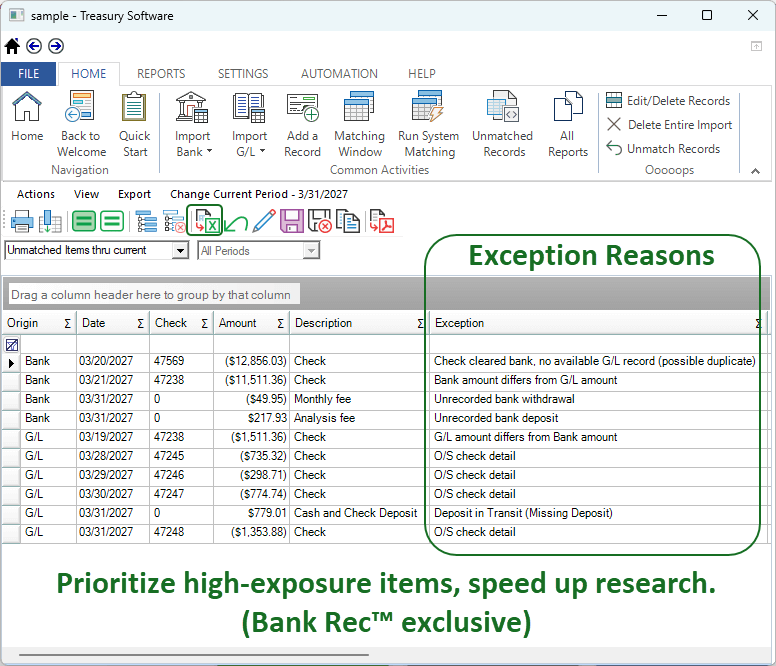Open the Unmatched Items thru current dropdown
Image resolution: width=776 pixels, height=666 pixels.
click(x=180, y=251)
